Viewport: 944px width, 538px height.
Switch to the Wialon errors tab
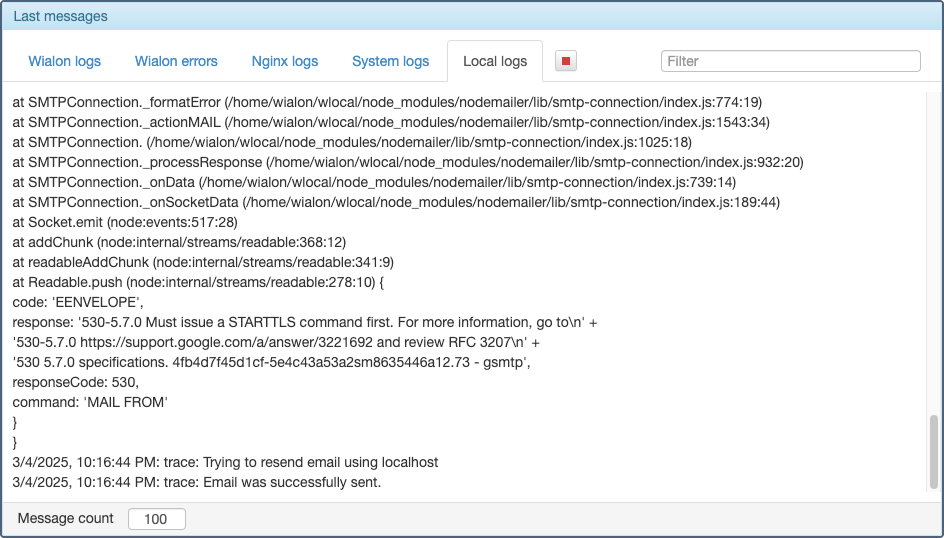[176, 61]
